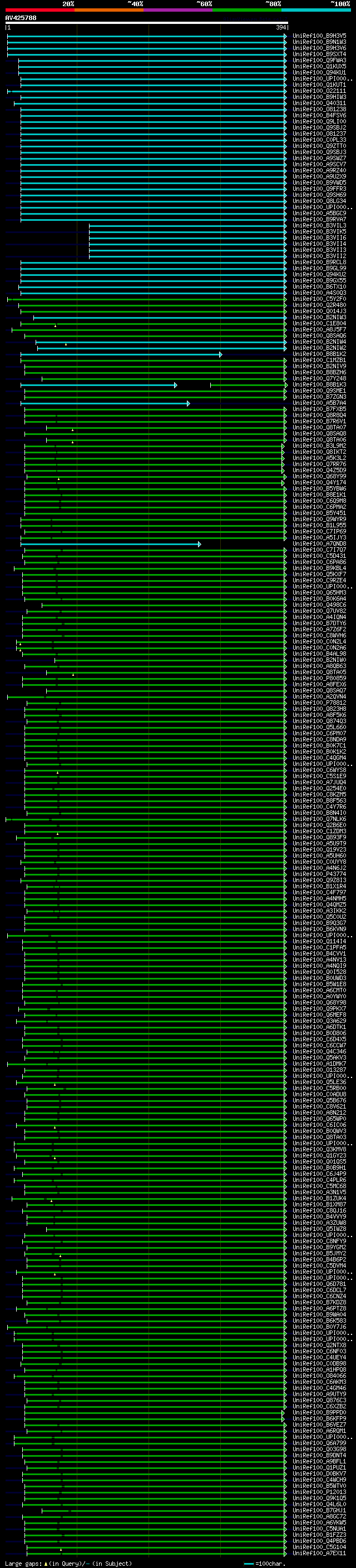Click the UniRef100_P78812 label
This screenshot has height=1568, width=356.
(319, 703)
